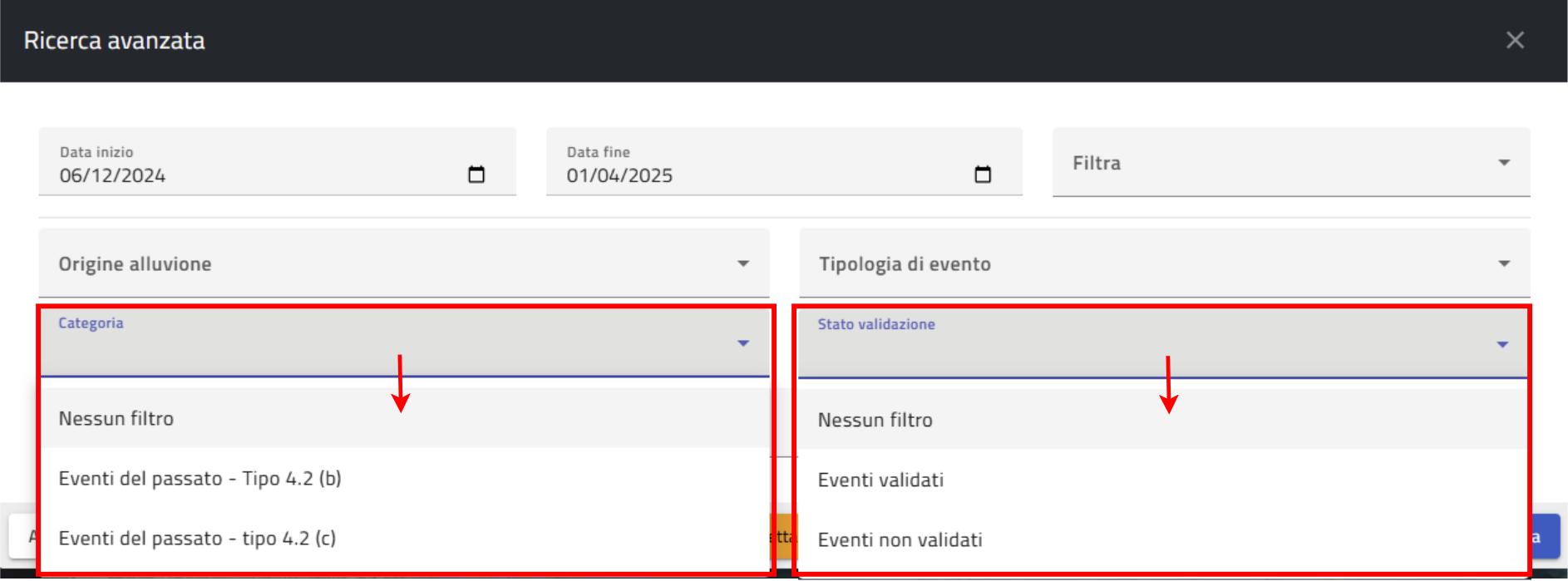The image size is (1568, 581).
Task: Select Nessun filtro in the Categoria list
Action: pyautogui.click(x=116, y=419)
